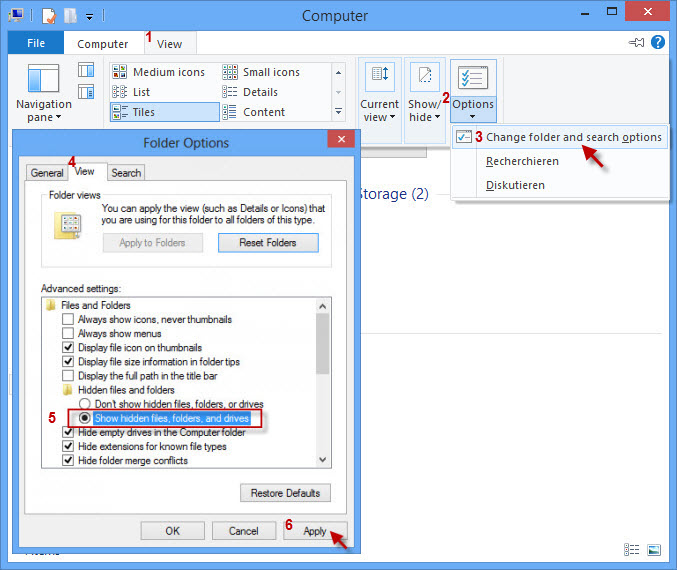Click the advanced settings scroll down arrow
Viewport: 677px width, 570px height.
click(x=323, y=459)
